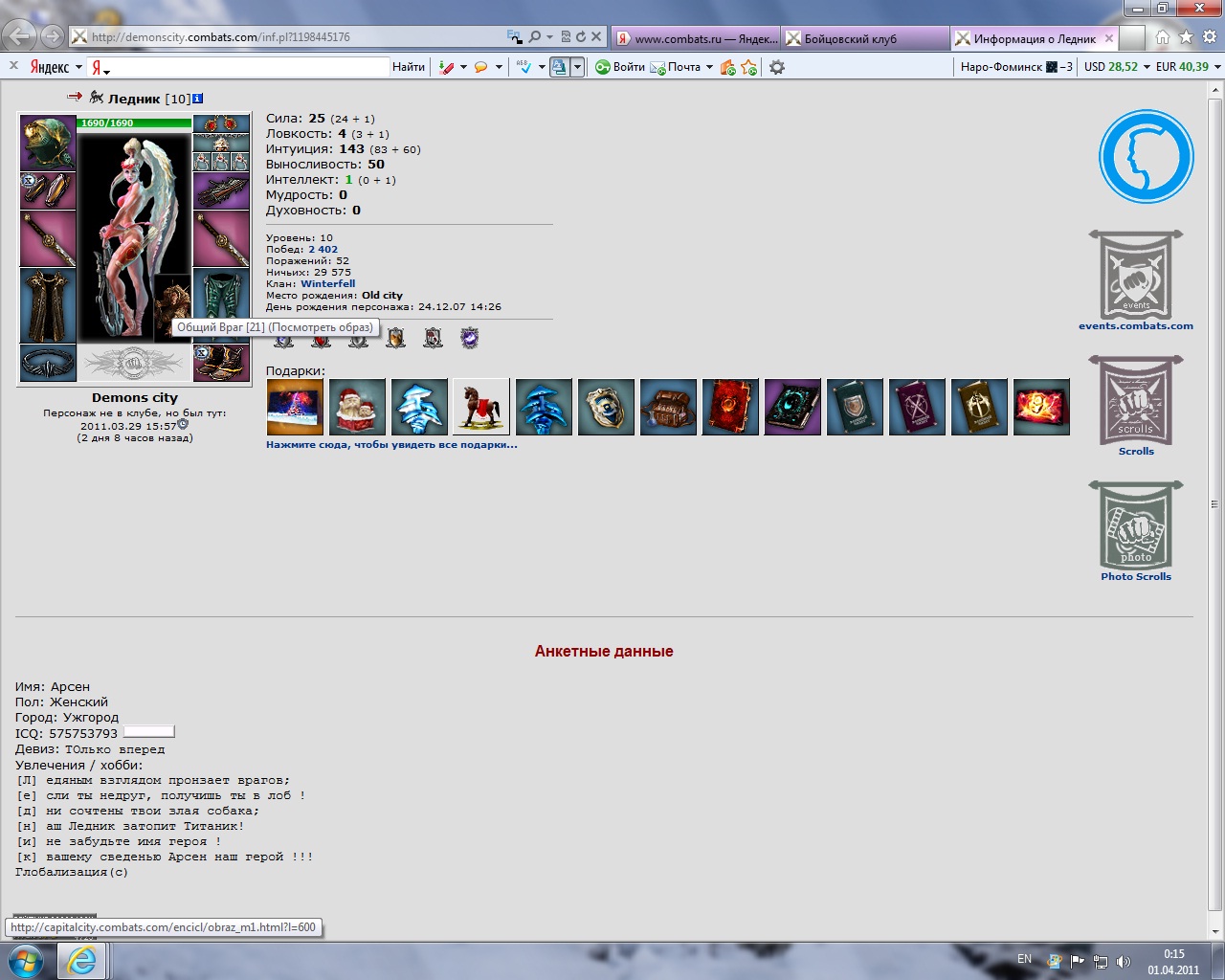
Task: Expand the address bar search dropdown arrow
Action: click(x=549, y=37)
